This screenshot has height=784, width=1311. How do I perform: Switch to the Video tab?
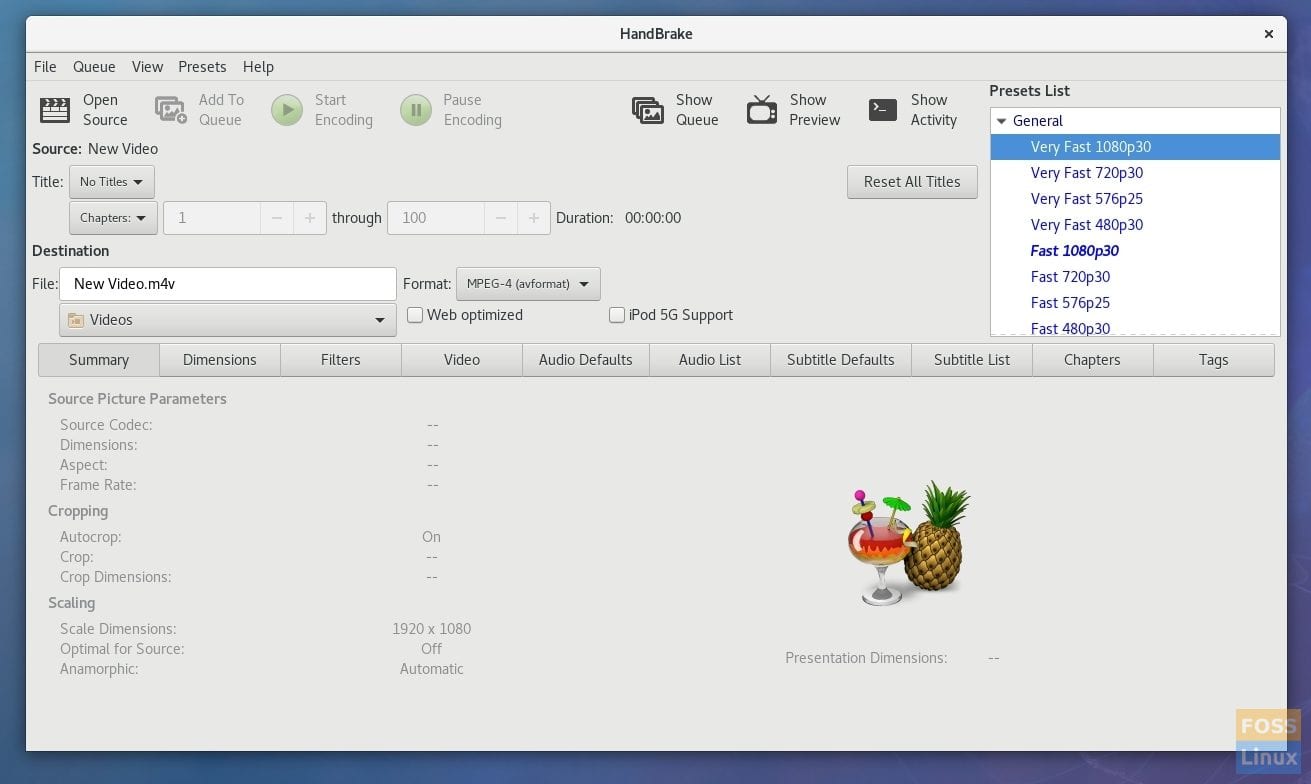coord(462,360)
